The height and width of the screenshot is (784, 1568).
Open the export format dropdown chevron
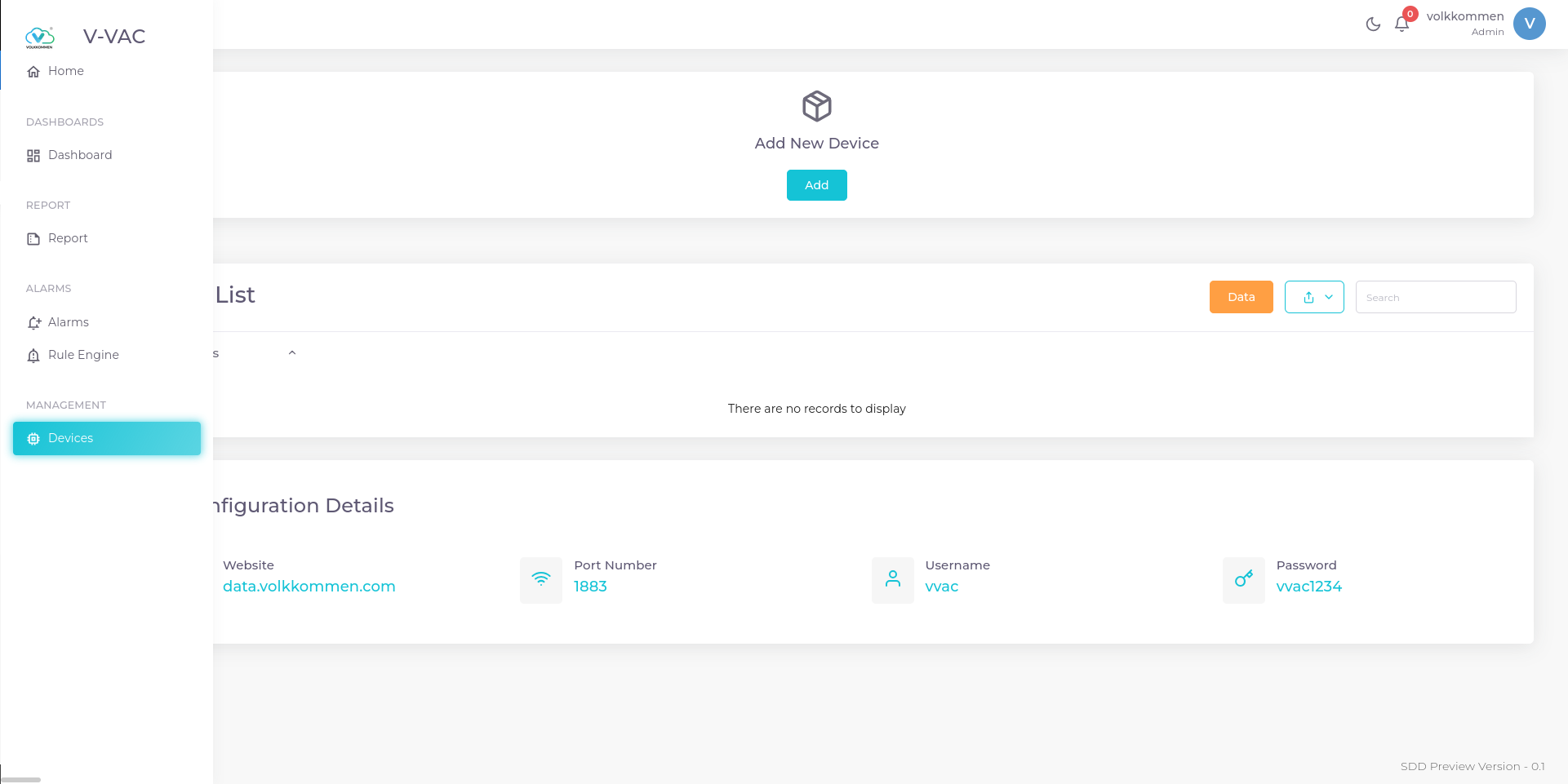point(1326,297)
